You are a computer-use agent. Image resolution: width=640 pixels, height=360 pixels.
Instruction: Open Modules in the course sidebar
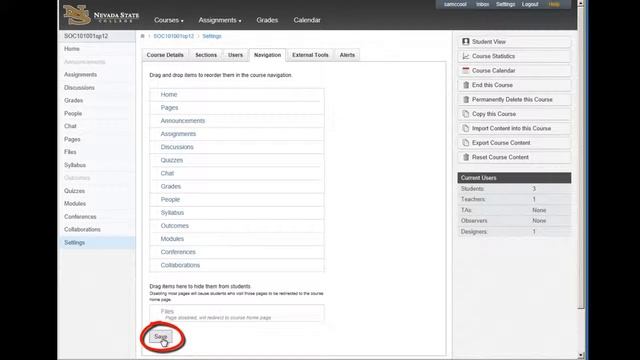point(75,204)
